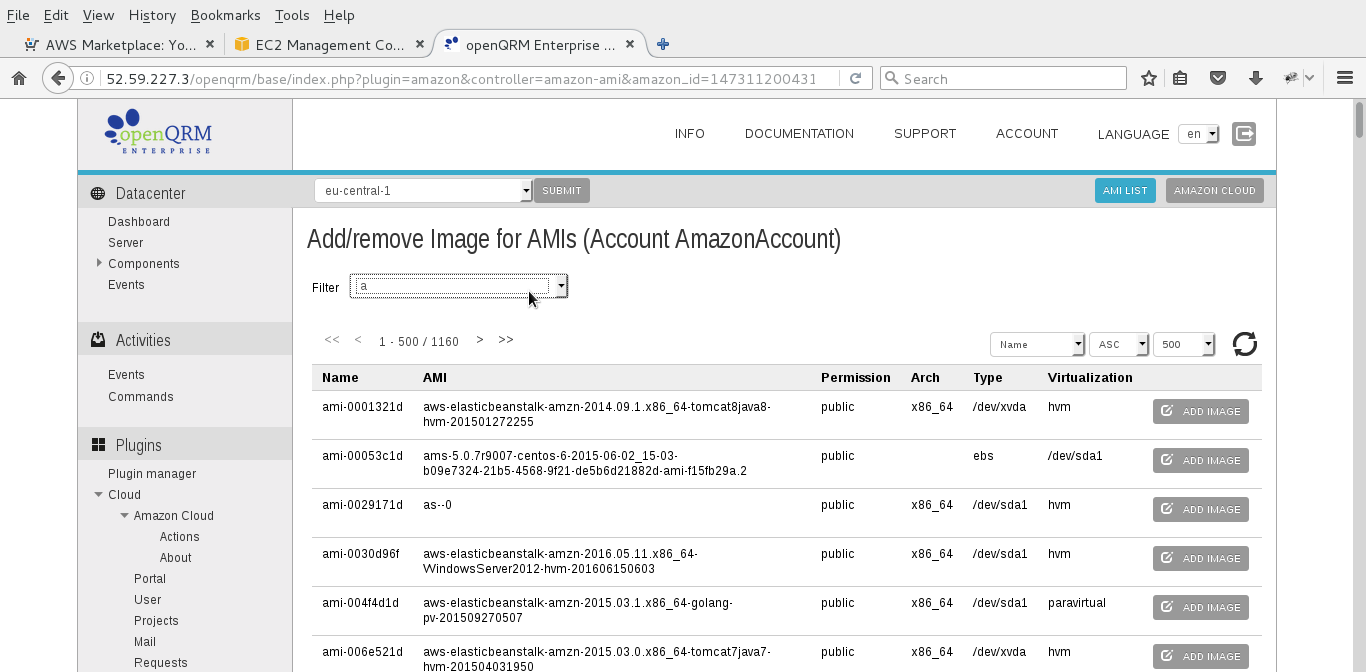Viewport: 1366px width, 672px height.
Task: Click the openQRM Enterprise logo
Action: [x=159, y=131]
